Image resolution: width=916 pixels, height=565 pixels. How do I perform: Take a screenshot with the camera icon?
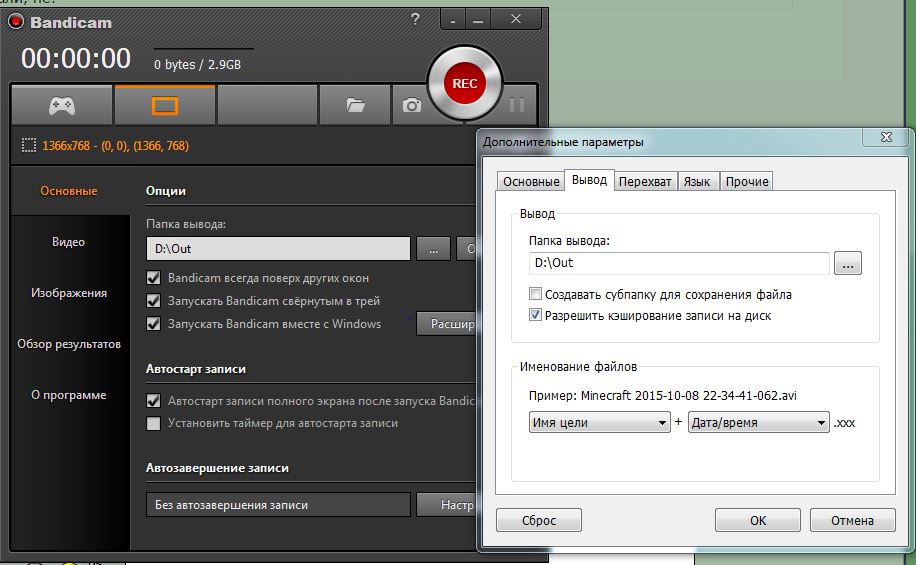(411, 105)
